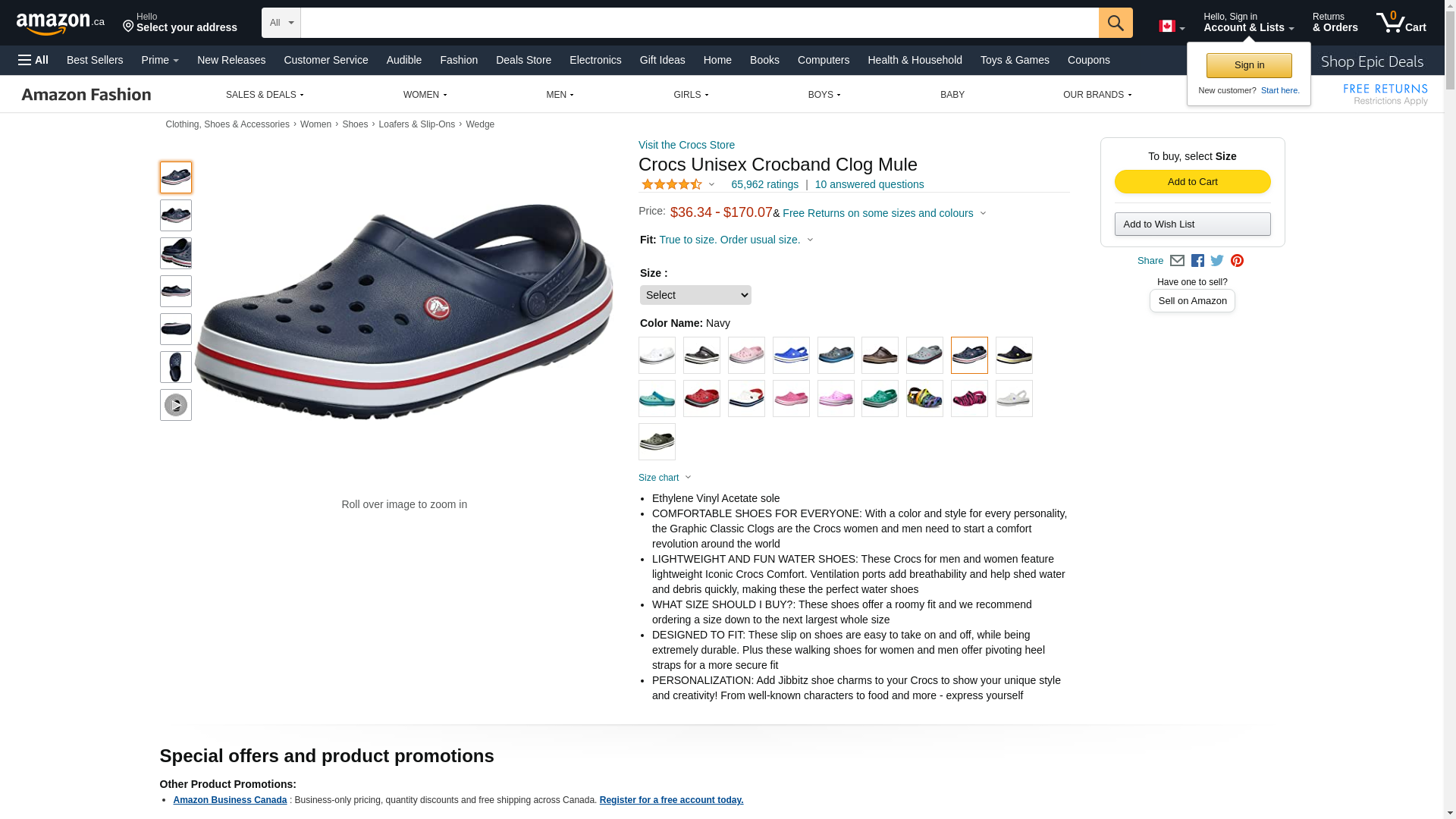
Task: Open the Size select dropdown
Action: coord(695,295)
